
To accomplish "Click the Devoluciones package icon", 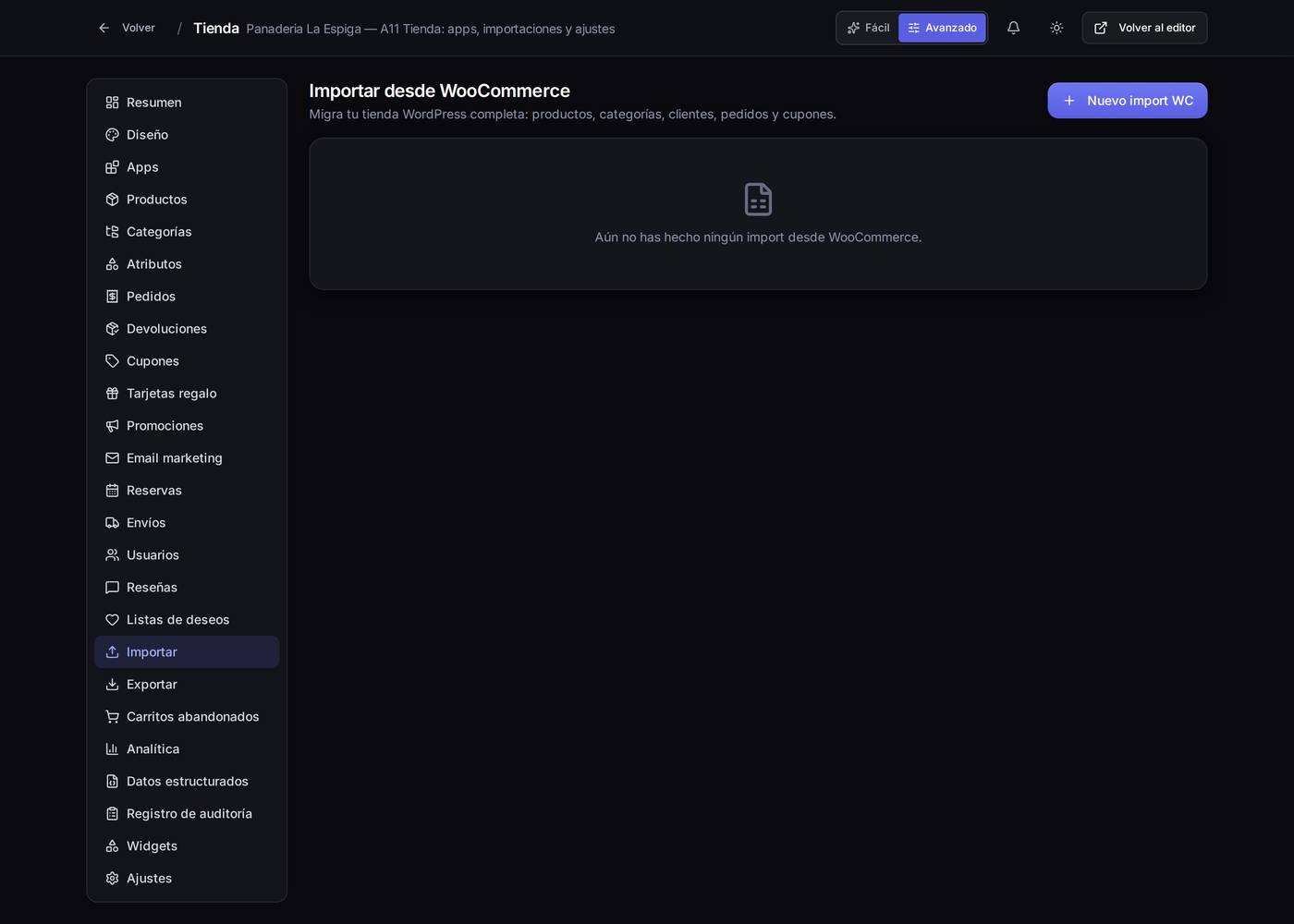I will pos(112,329).
